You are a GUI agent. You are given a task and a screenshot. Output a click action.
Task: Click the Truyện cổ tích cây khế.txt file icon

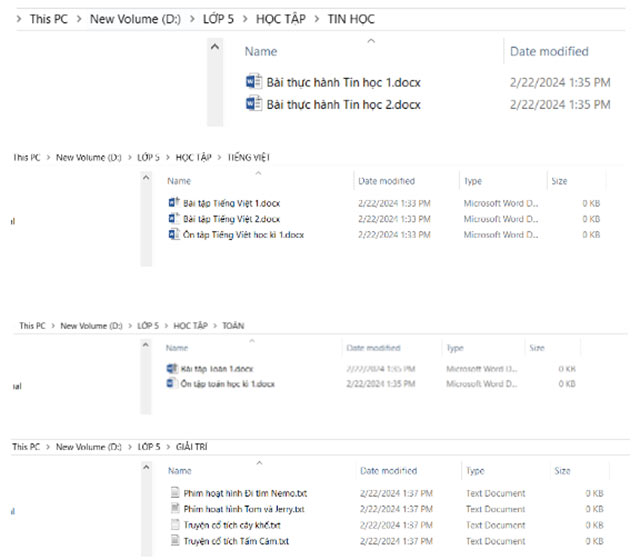[x=175, y=525]
